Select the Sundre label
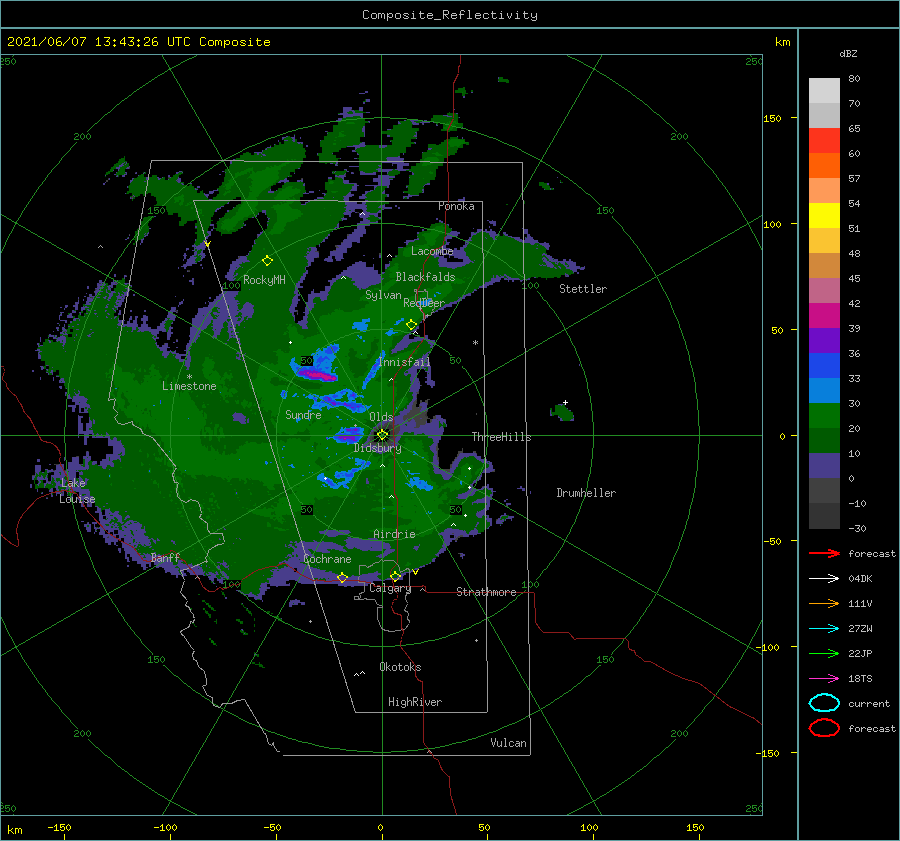This screenshot has width=900, height=841. click(x=303, y=414)
